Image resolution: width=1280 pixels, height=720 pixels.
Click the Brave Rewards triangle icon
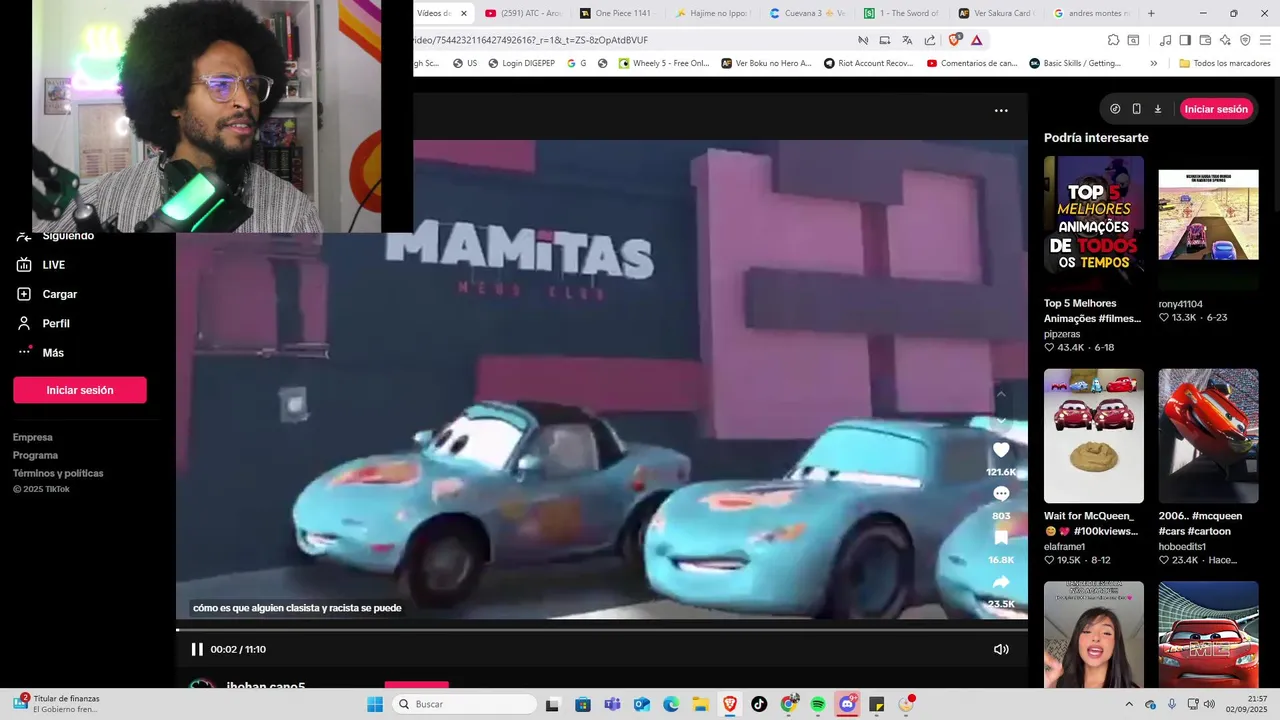(977, 40)
